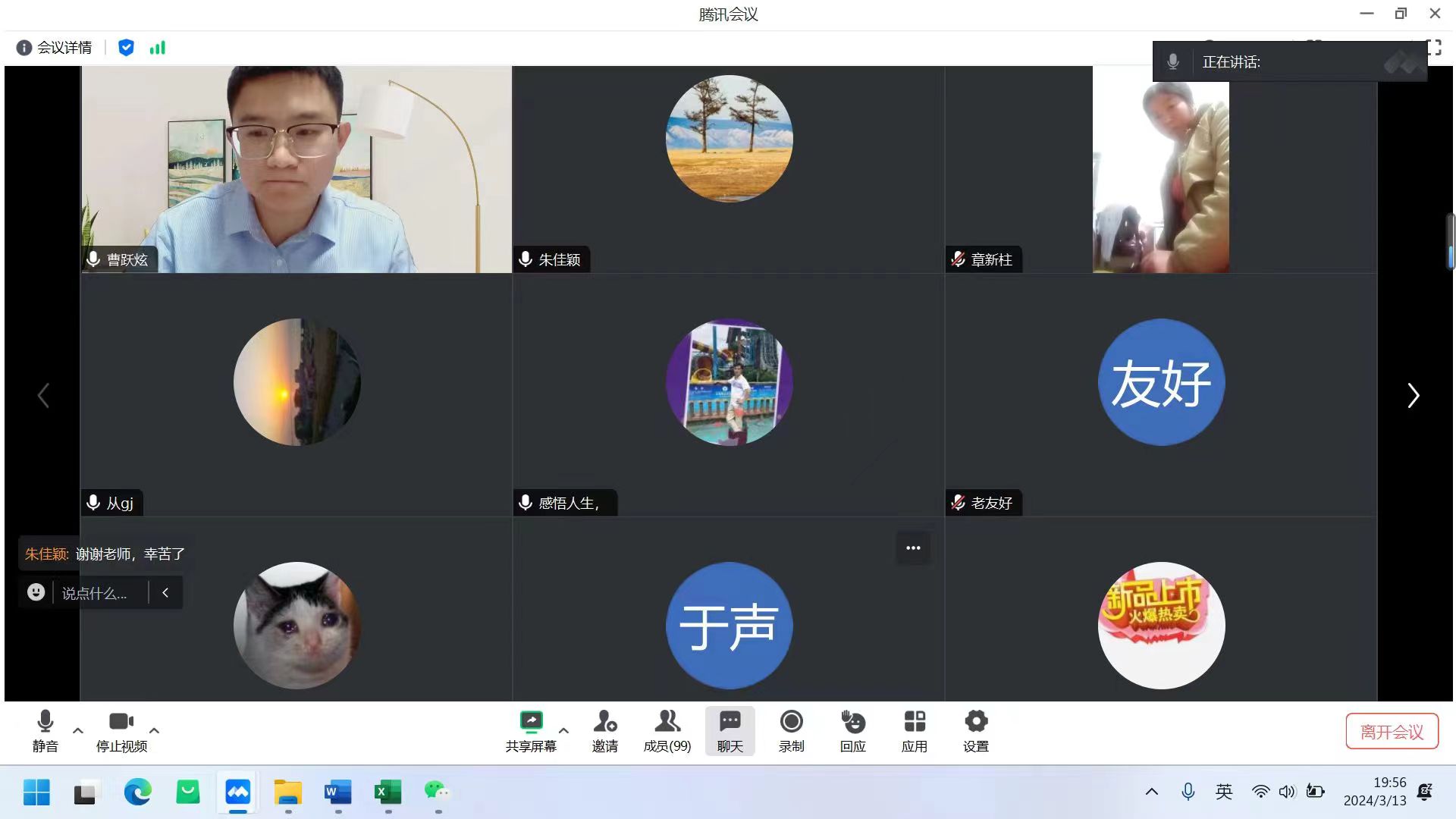The height and width of the screenshot is (819, 1456).
Task: Expand video options arrow beside 停止视频
Action: tap(154, 730)
